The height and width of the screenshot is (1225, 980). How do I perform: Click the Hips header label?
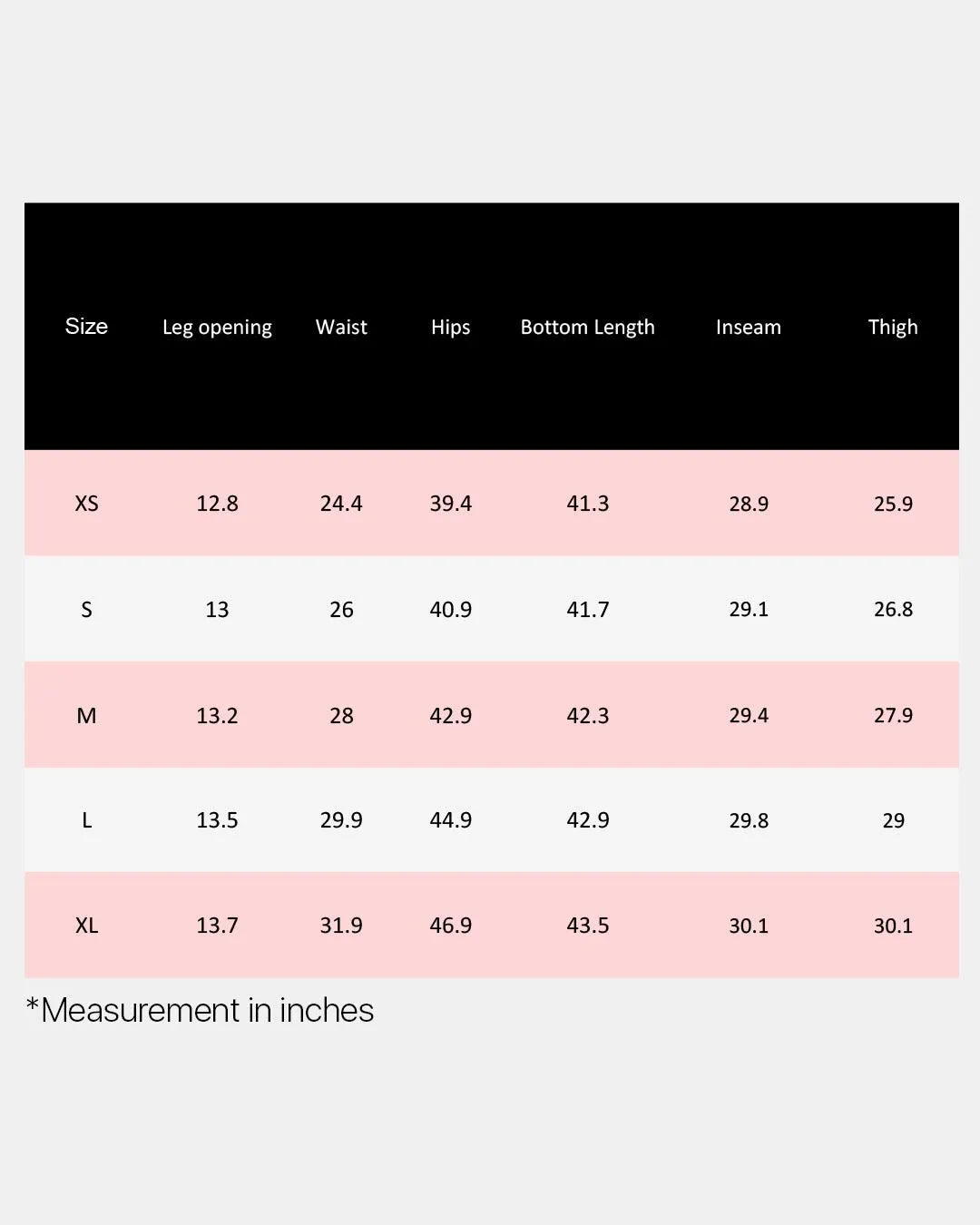450,328
